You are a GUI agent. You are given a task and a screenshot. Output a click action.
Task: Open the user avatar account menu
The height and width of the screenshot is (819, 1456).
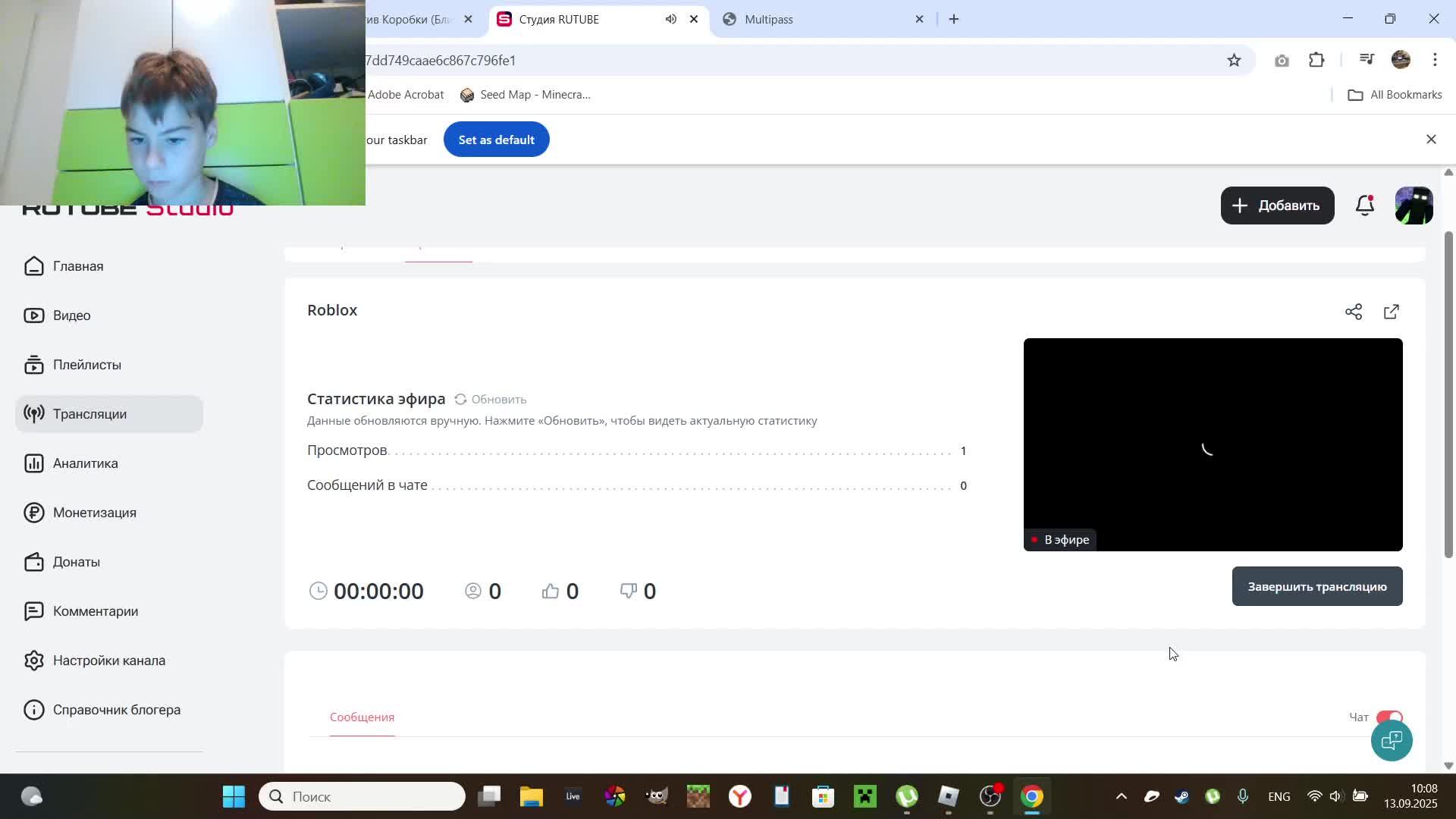(1414, 206)
